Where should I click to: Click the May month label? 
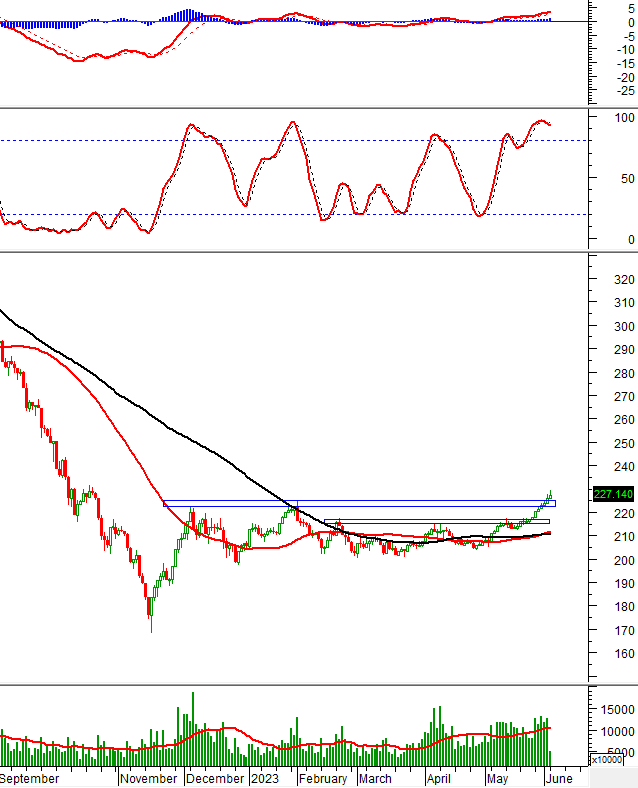pyautogui.click(x=497, y=778)
